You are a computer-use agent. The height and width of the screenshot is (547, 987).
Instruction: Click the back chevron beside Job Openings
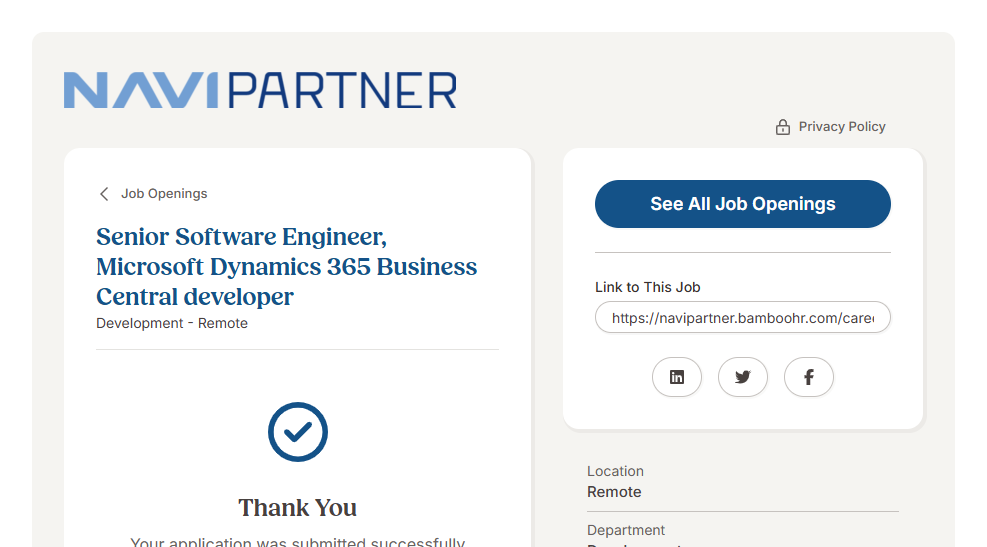104,194
